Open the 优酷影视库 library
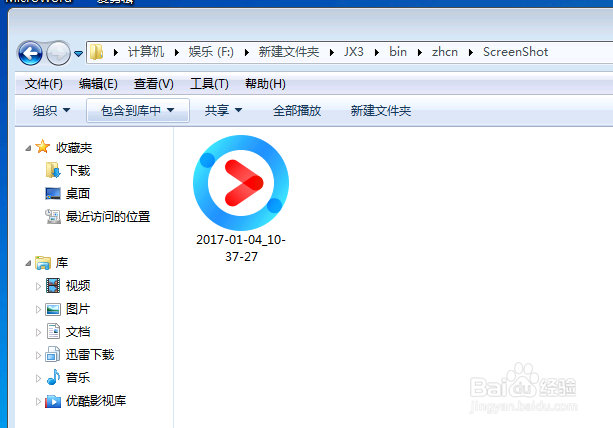Image resolution: width=613 pixels, height=428 pixels. point(96,401)
